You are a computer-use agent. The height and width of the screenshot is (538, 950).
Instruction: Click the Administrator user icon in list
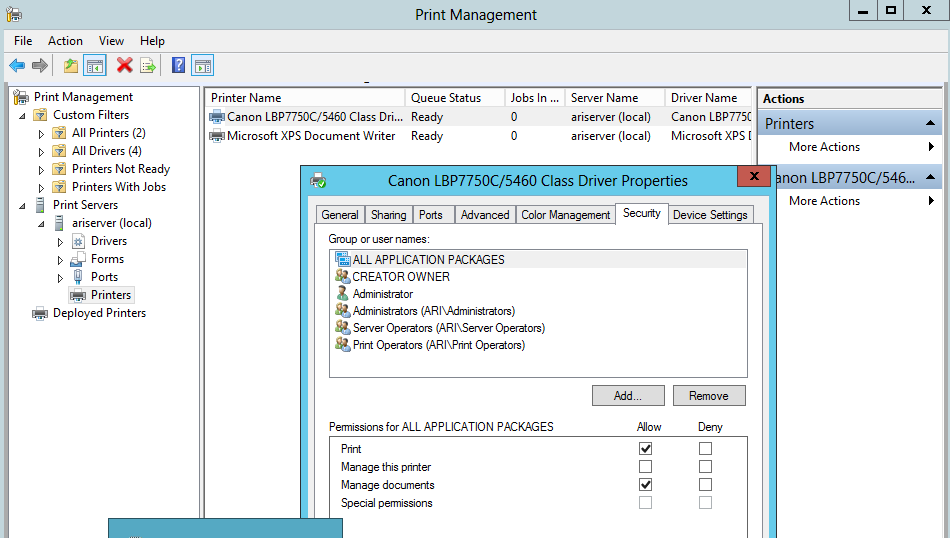click(x=343, y=293)
